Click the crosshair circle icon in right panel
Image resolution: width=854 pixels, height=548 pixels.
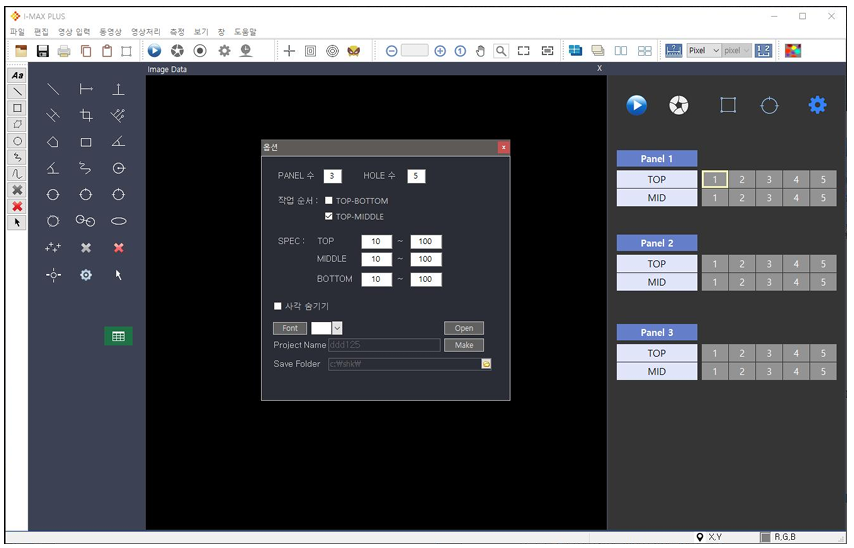pyautogui.click(x=769, y=105)
